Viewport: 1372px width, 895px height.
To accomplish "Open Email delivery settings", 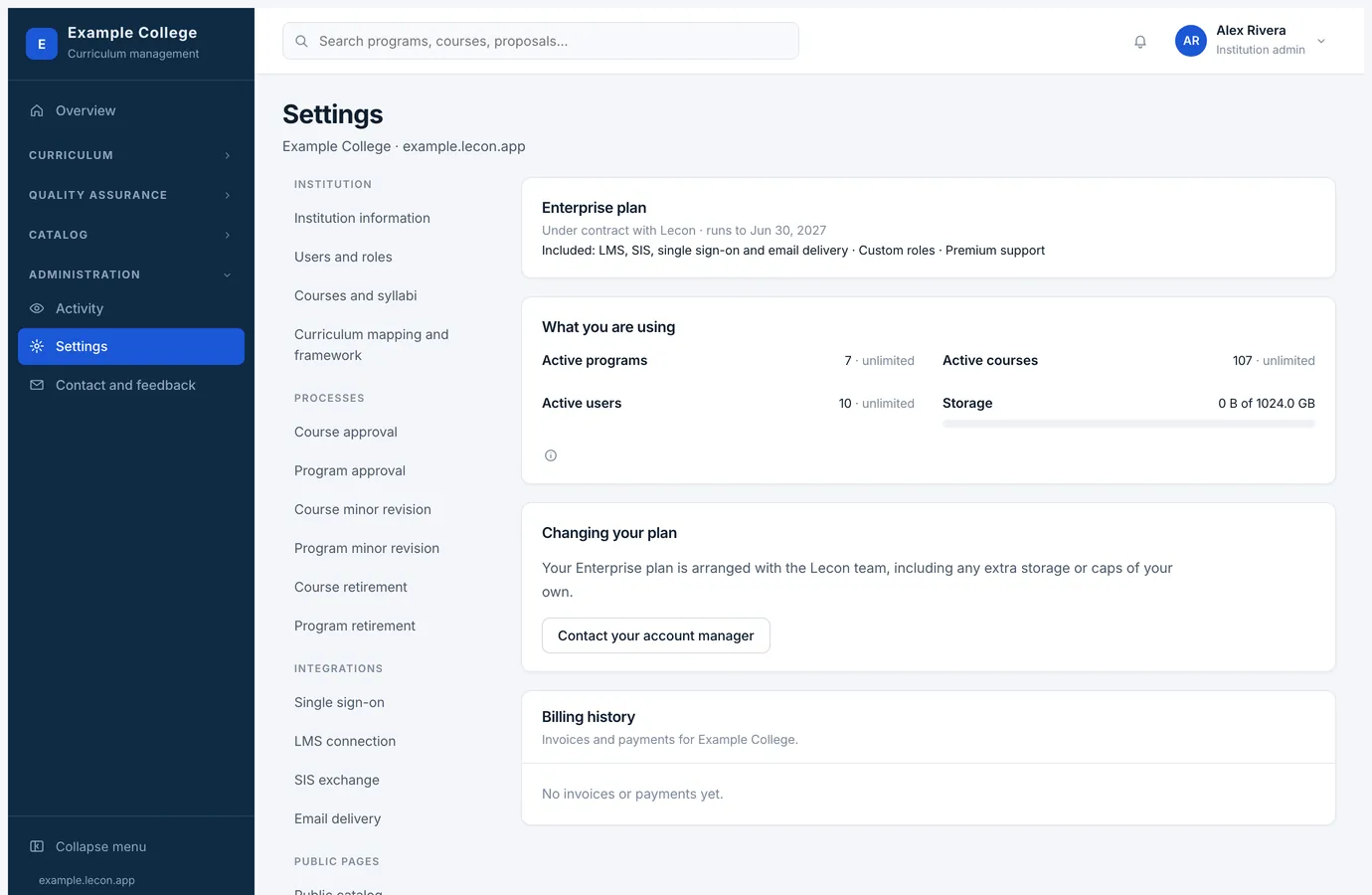I will tap(338, 818).
